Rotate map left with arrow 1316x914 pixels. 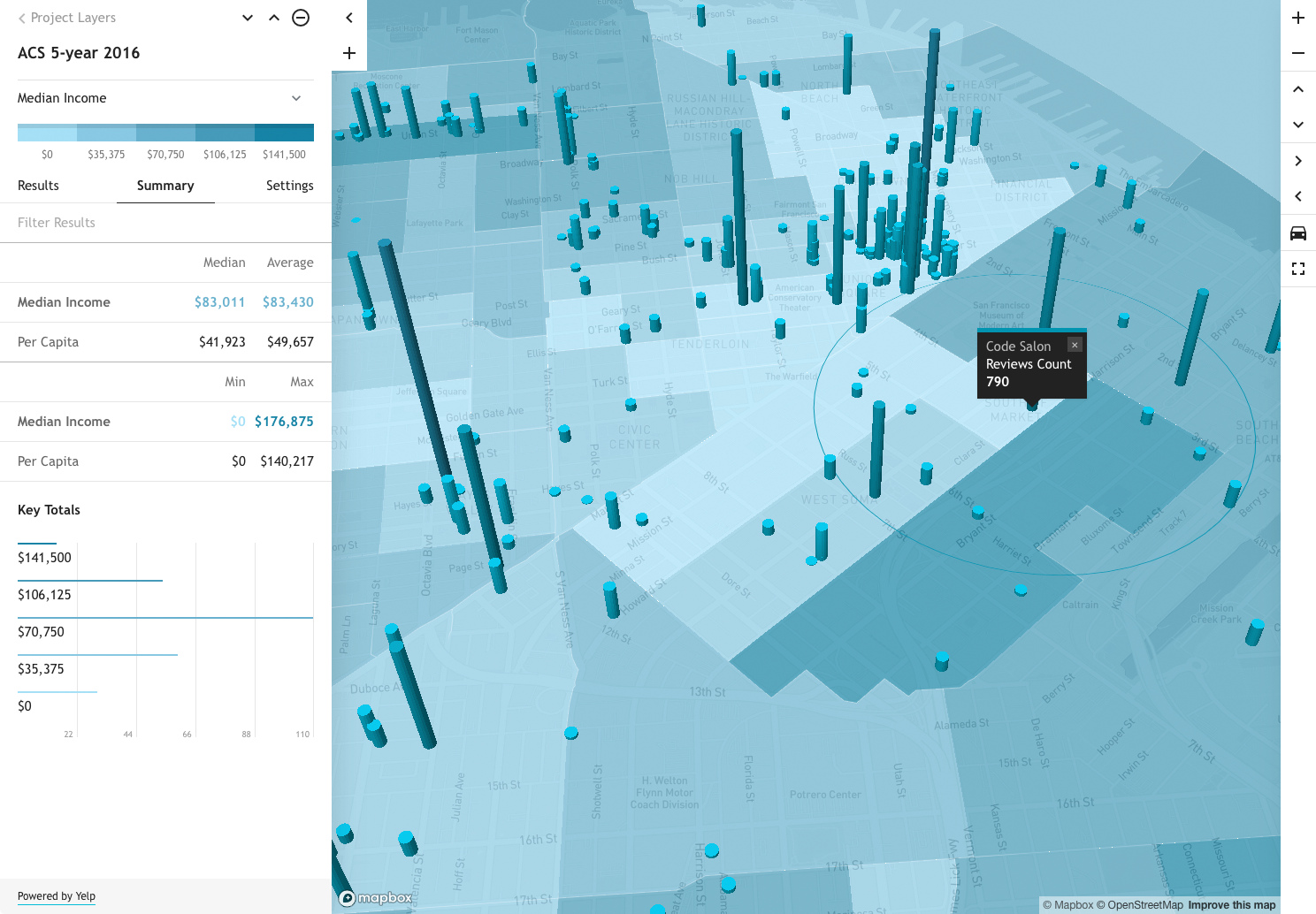pyautogui.click(x=1298, y=196)
